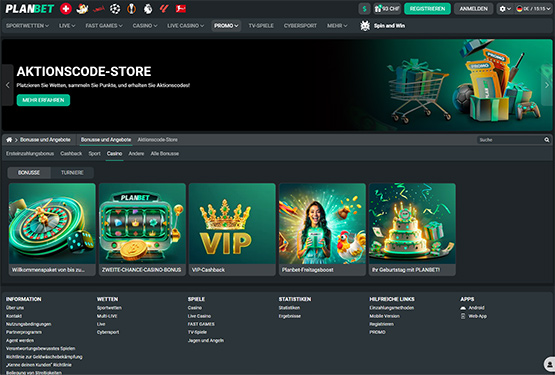The height and width of the screenshot is (375, 555).
Task: Switch to the Aktionscode-Store tab
Action: 158,140
